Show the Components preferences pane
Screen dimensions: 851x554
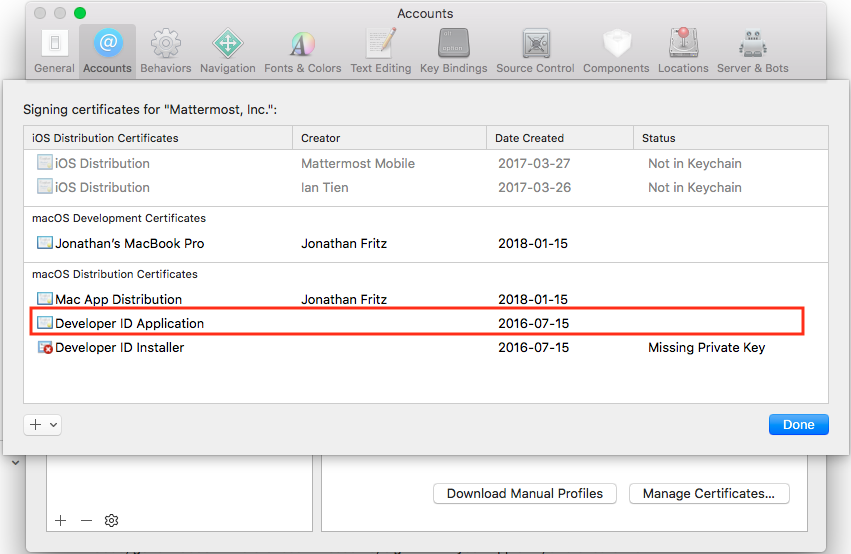click(x=616, y=51)
